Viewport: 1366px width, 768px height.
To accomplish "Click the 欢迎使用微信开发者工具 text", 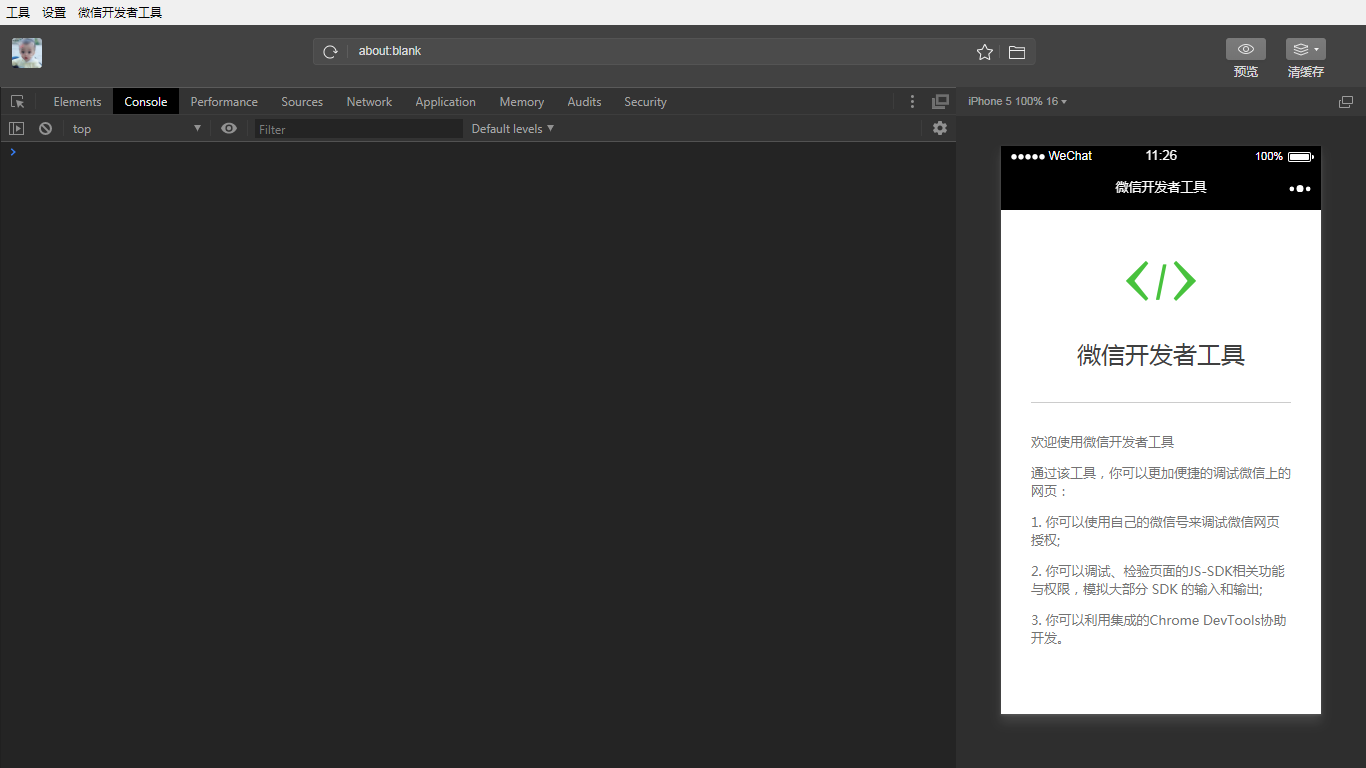I will (x=1103, y=442).
